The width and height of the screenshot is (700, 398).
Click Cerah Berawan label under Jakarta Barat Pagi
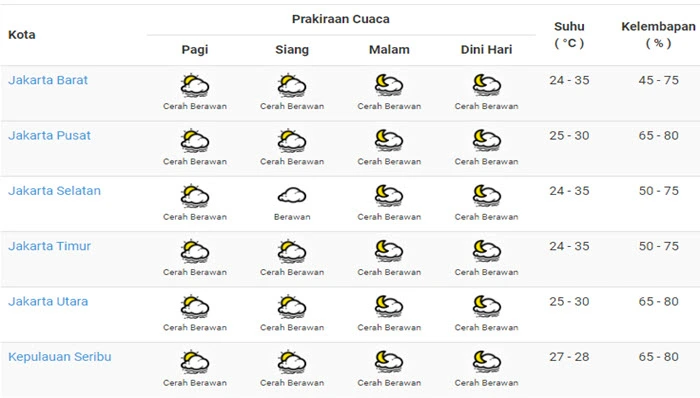pyautogui.click(x=195, y=106)
